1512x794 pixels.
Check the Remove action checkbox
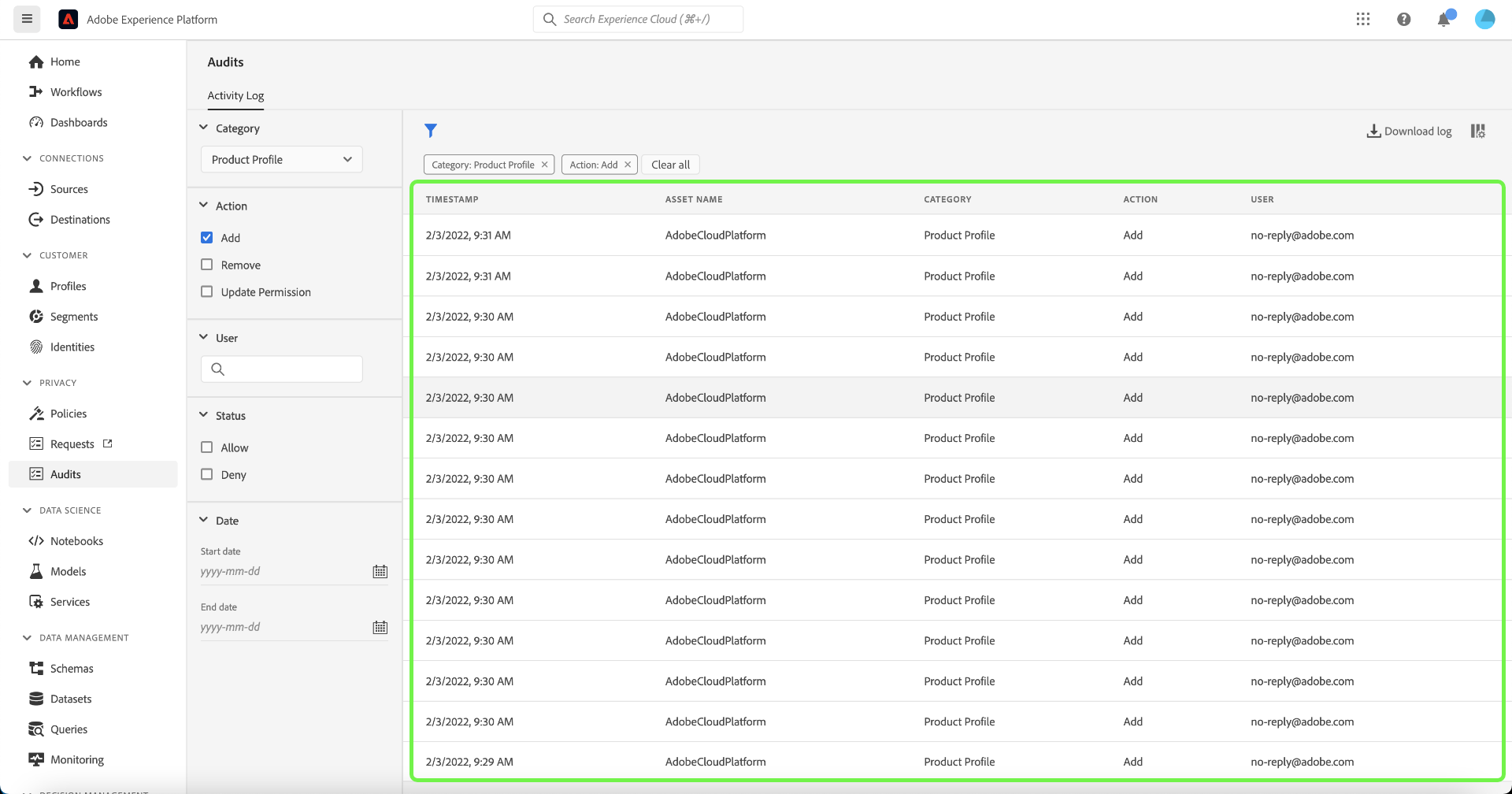click(207, 265)
